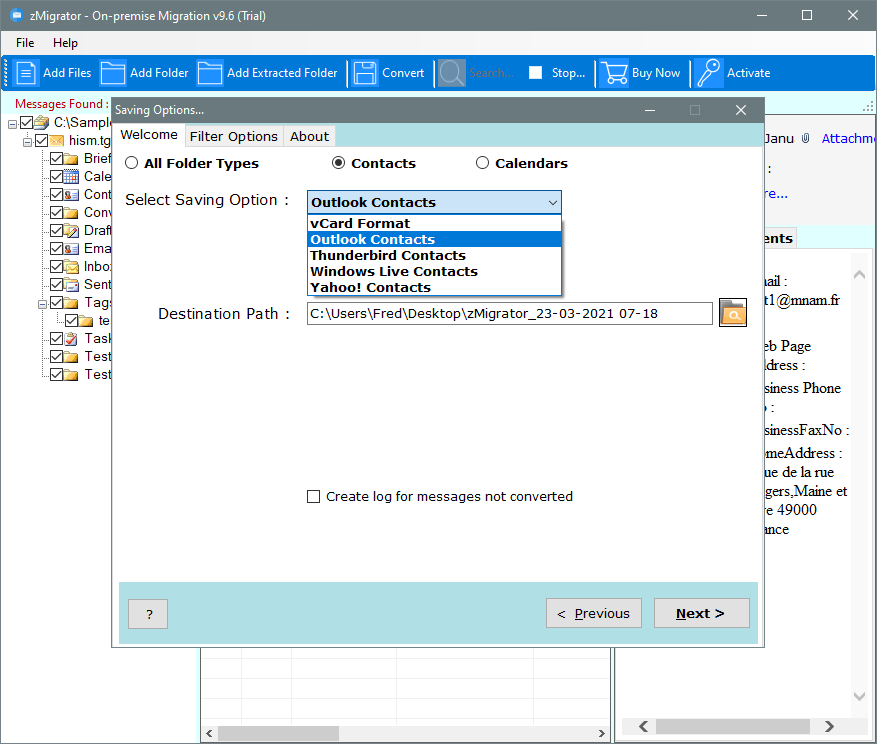
Task: Click the Add Files toolbar icon
Action: click(26, 73)
